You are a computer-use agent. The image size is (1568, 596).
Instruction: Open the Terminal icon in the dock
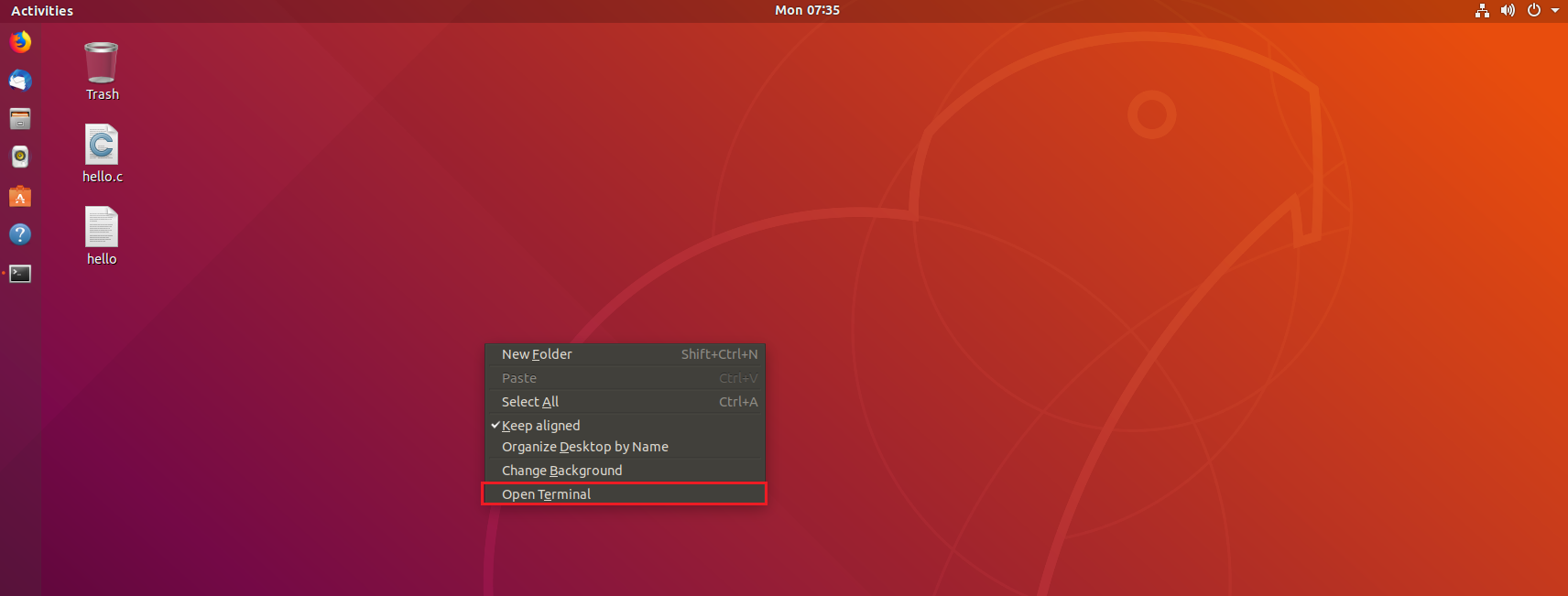(20, 273)
